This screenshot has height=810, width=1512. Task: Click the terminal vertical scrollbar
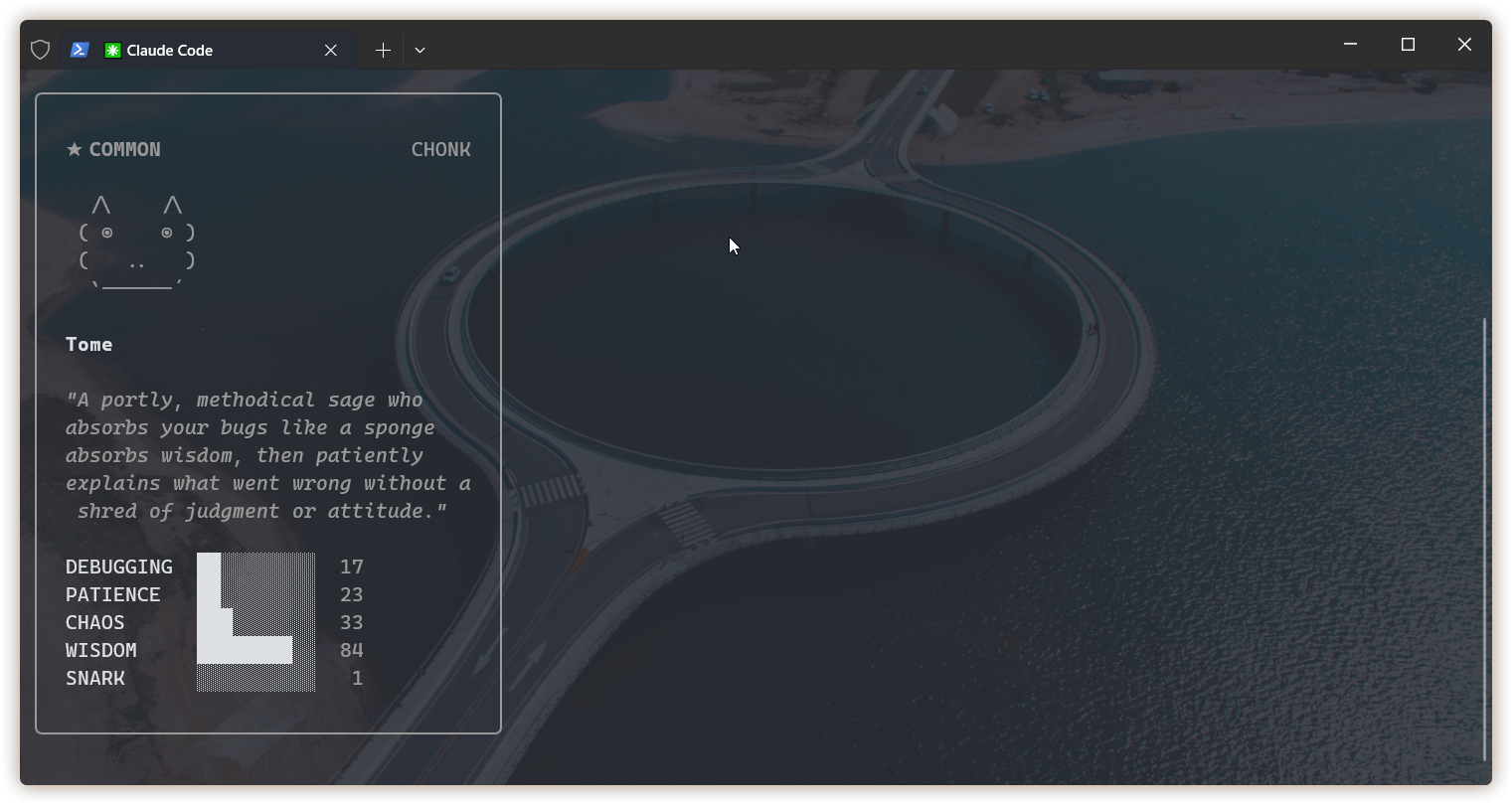[x=1485, y=539]
